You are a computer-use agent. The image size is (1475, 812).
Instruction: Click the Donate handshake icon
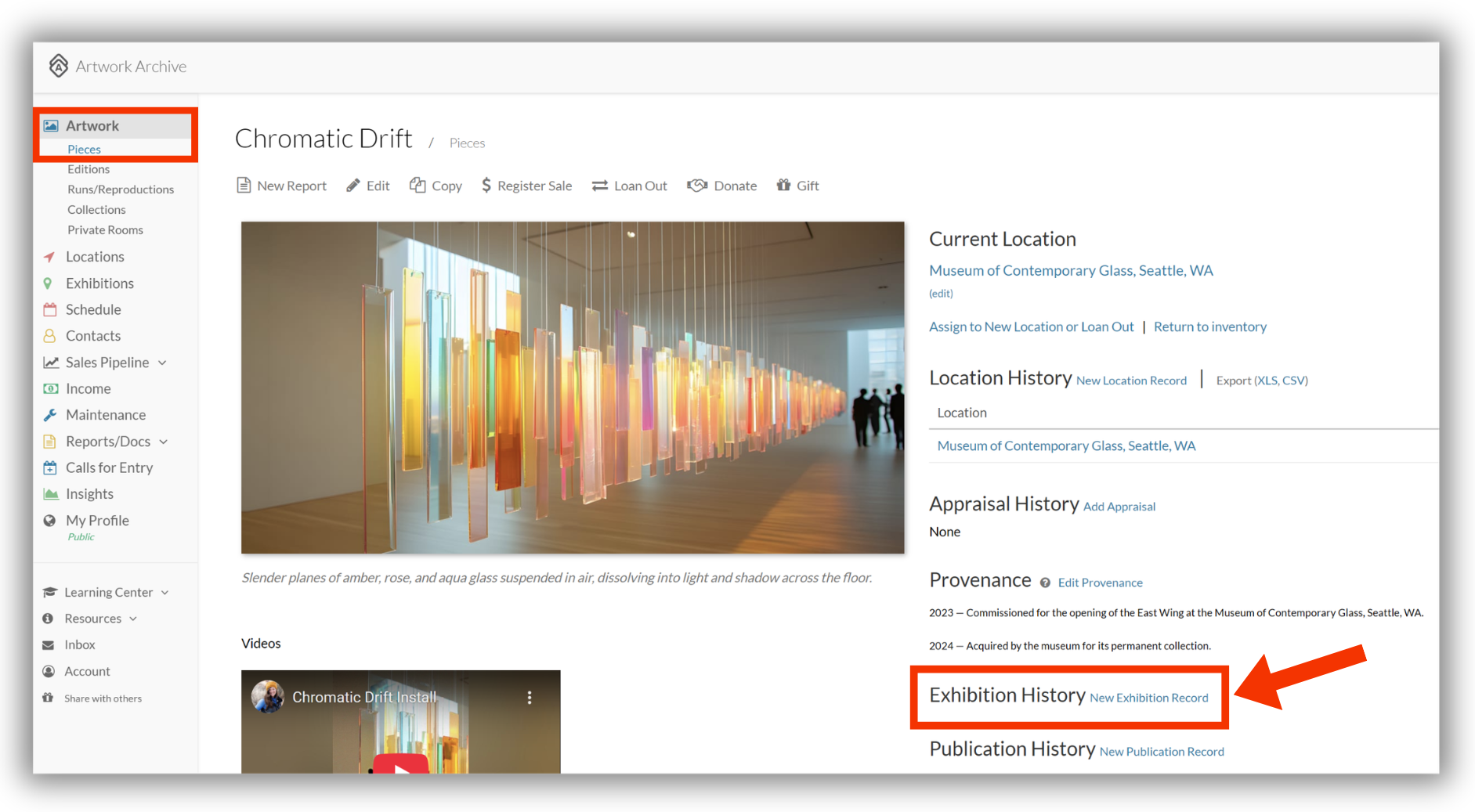coord(697,186)
